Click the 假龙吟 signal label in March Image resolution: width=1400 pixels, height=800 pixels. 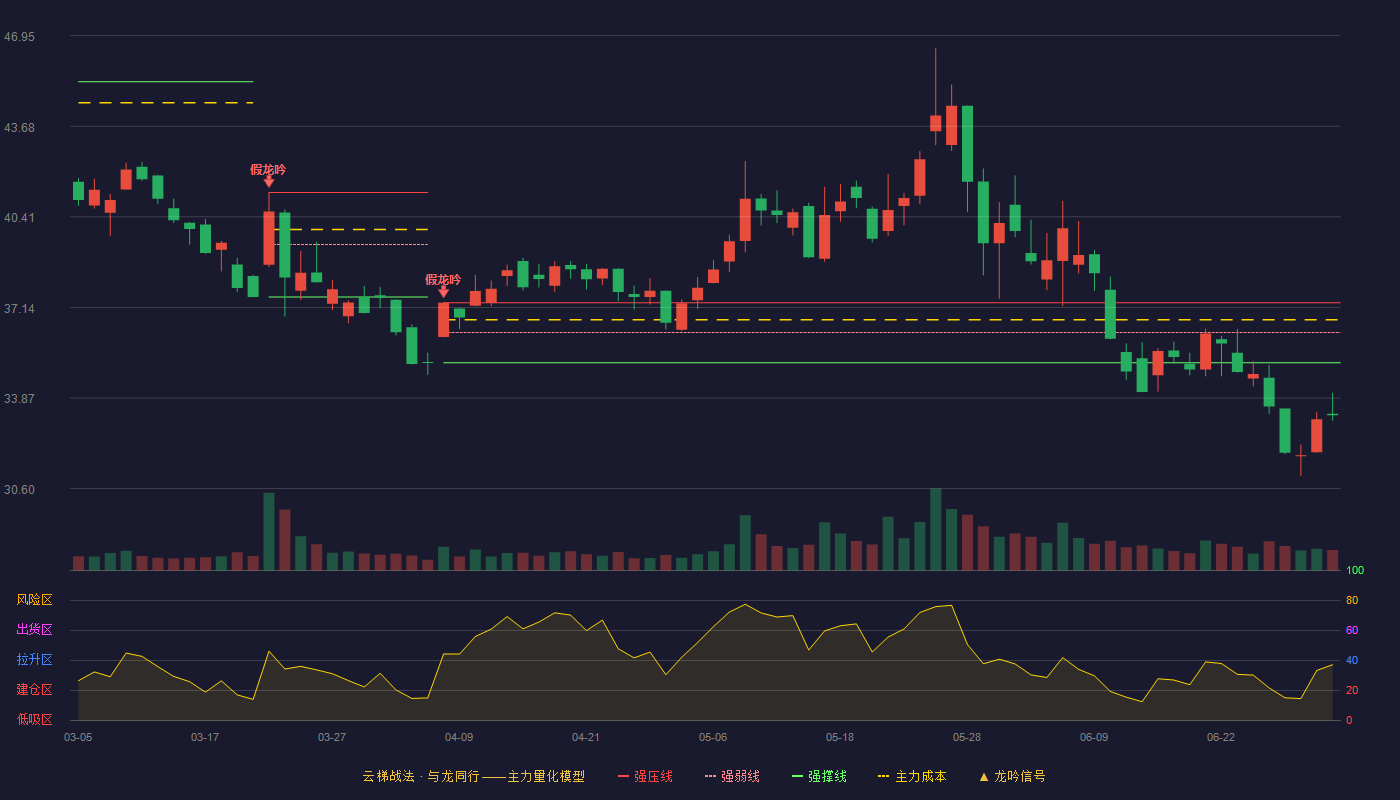(268, 170)
